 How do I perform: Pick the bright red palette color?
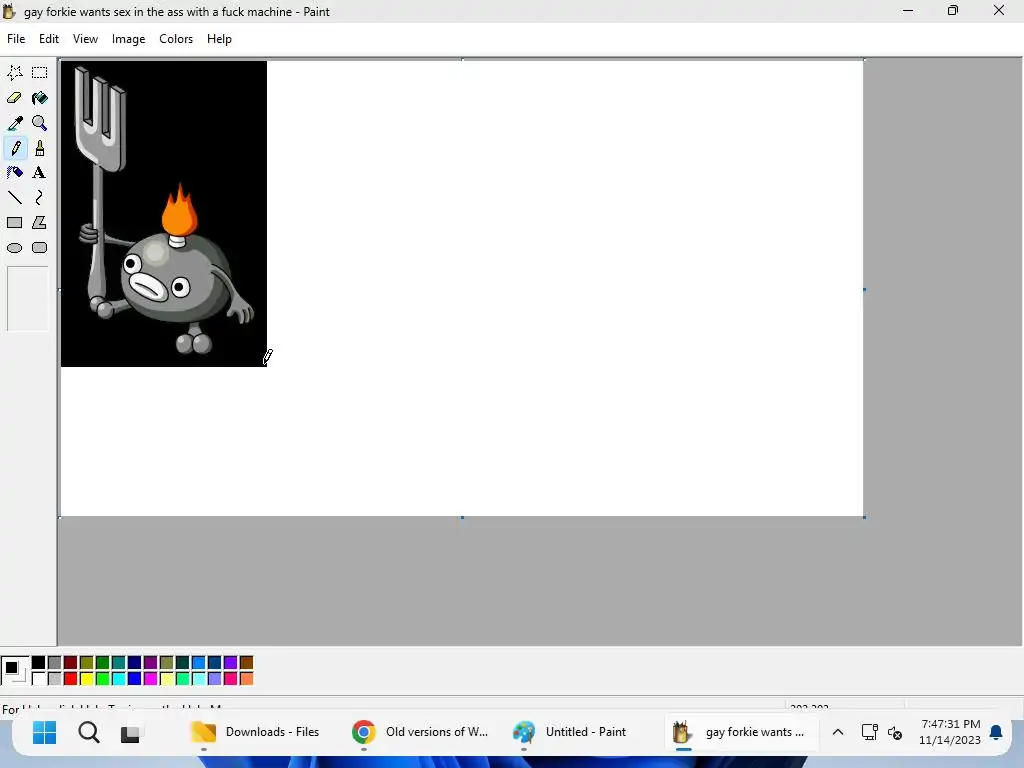coord(71,679)
